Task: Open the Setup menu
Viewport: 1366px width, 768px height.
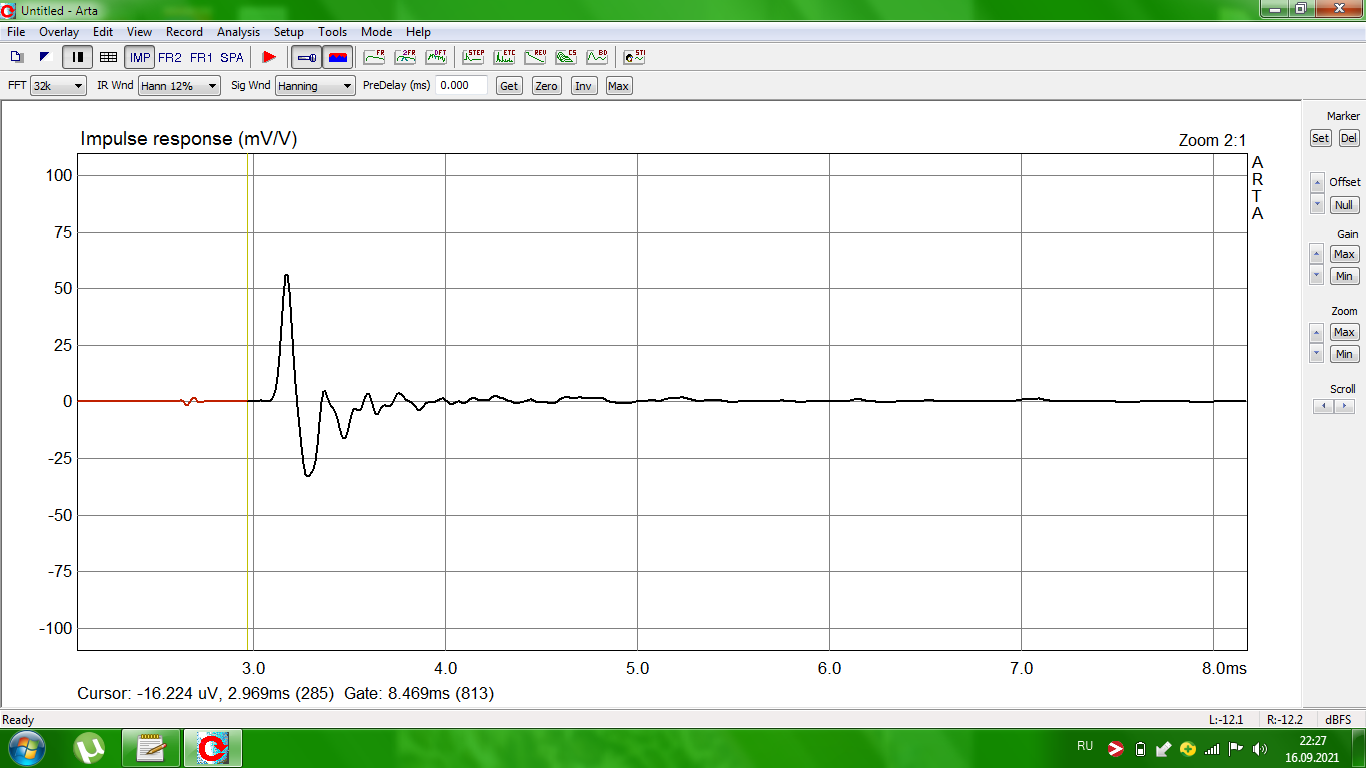Action: tap(289, 32)
